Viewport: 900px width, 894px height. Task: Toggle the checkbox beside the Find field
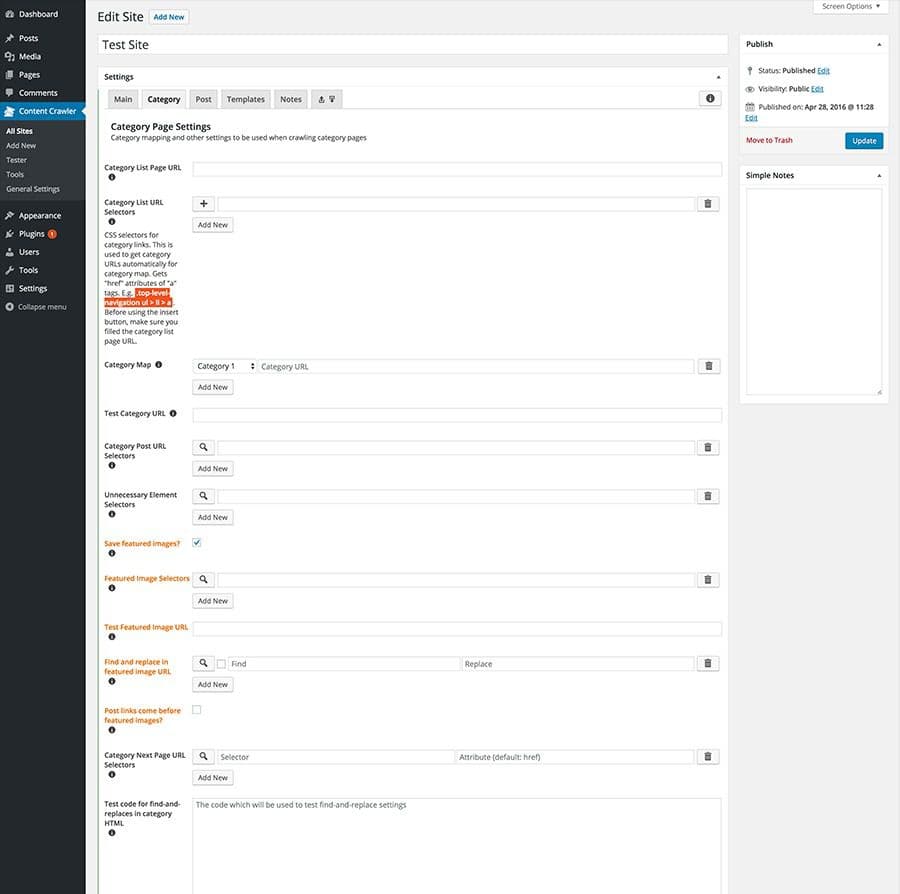click(221, 664)
